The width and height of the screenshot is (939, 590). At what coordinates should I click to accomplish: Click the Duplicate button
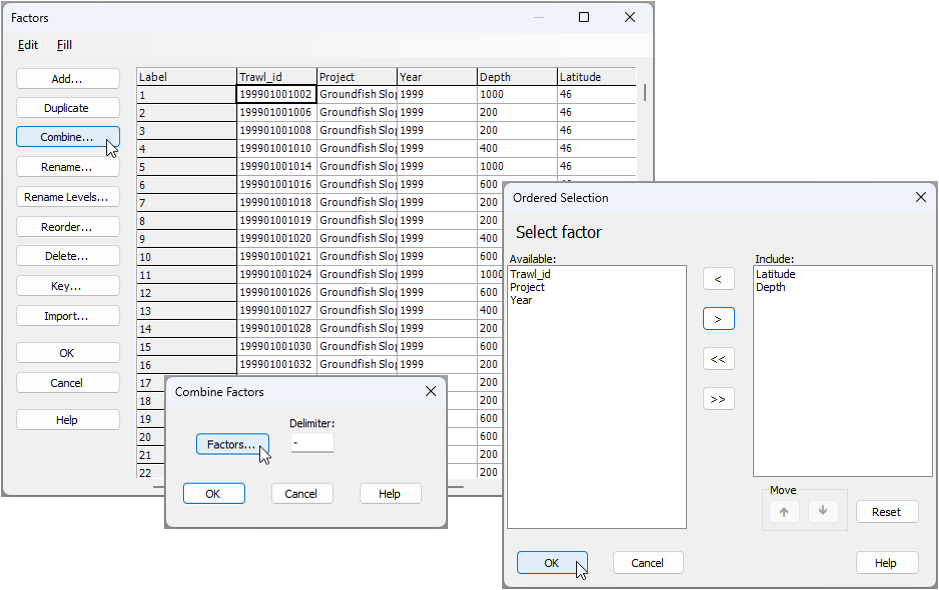tap(67, 107)
